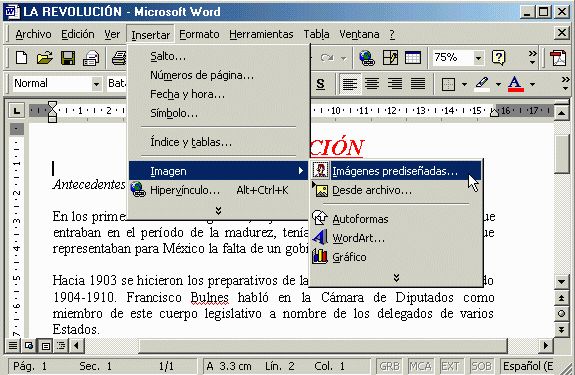This screenshot has height=375, width=575.
Task: Open the Normal style dropdown
Action: pos(96,84)
